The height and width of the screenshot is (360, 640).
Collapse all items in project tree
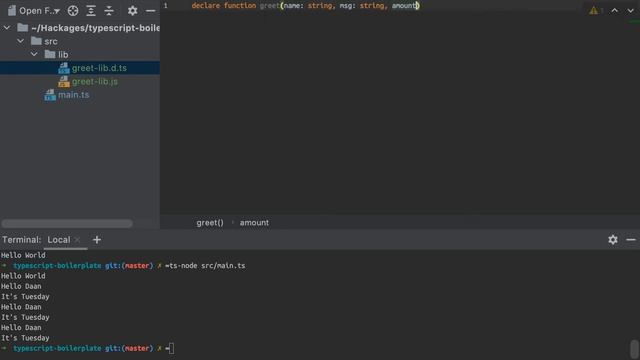pos(109,11)
